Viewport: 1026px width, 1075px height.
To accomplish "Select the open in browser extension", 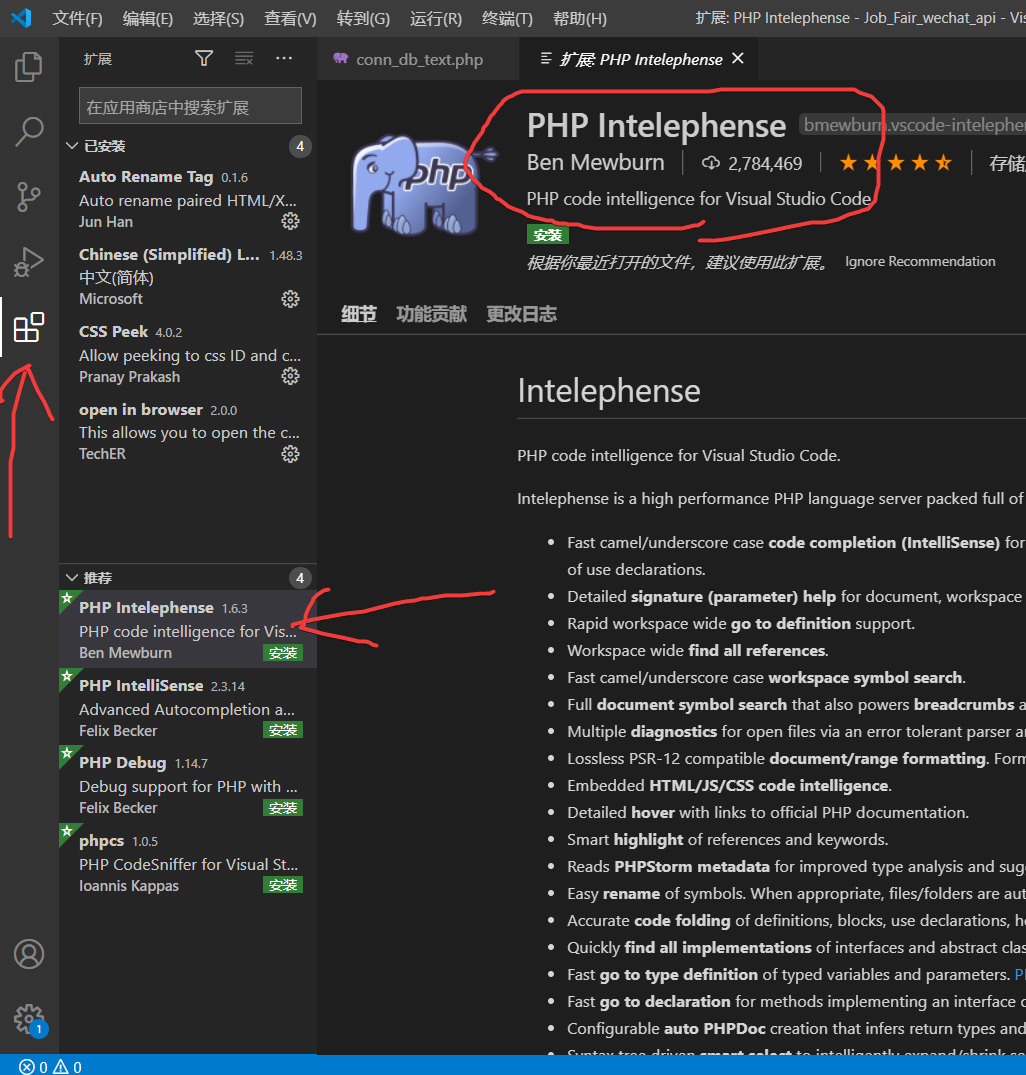I will 188,431.
